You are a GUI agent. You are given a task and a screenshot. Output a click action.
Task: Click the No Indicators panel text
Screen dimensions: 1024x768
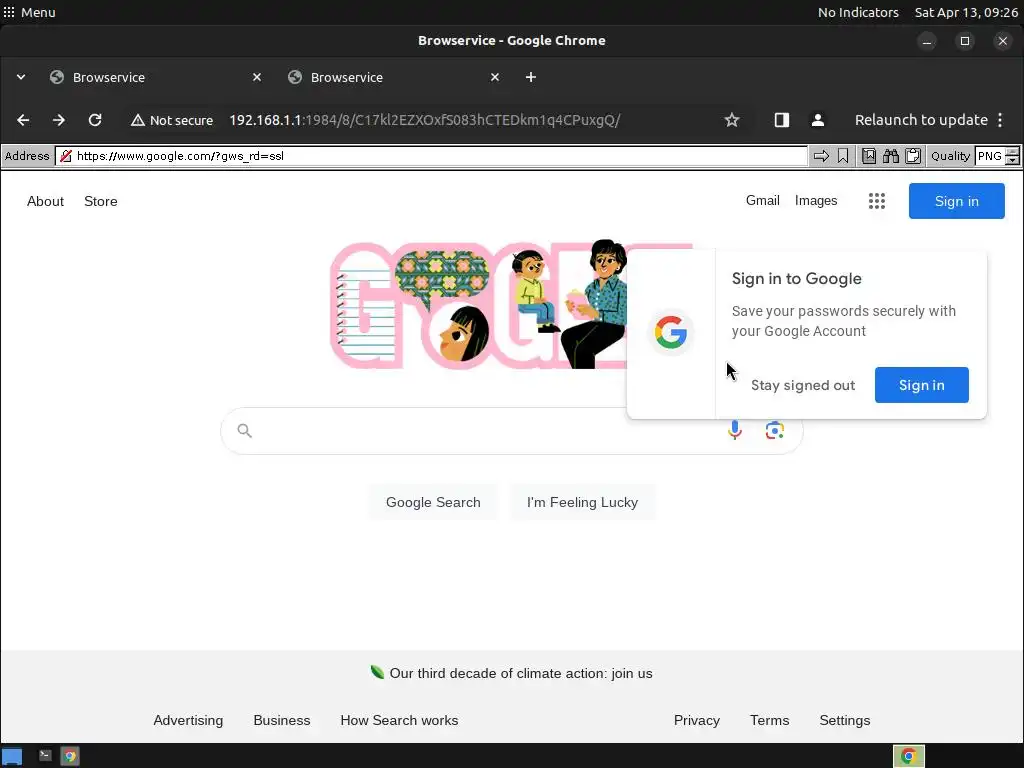tap(858, 12)
